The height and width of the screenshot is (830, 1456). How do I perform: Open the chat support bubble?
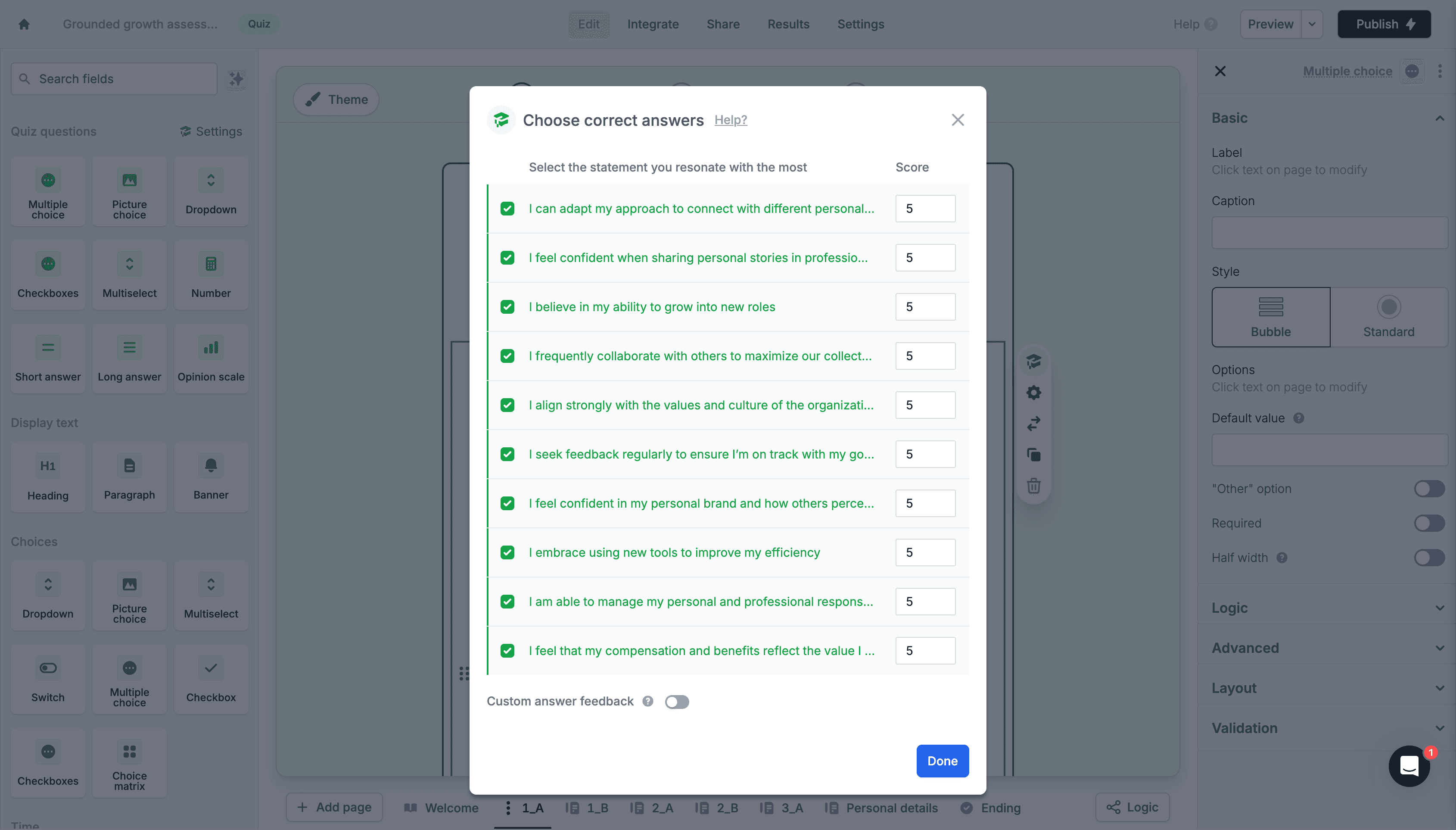1409,766
